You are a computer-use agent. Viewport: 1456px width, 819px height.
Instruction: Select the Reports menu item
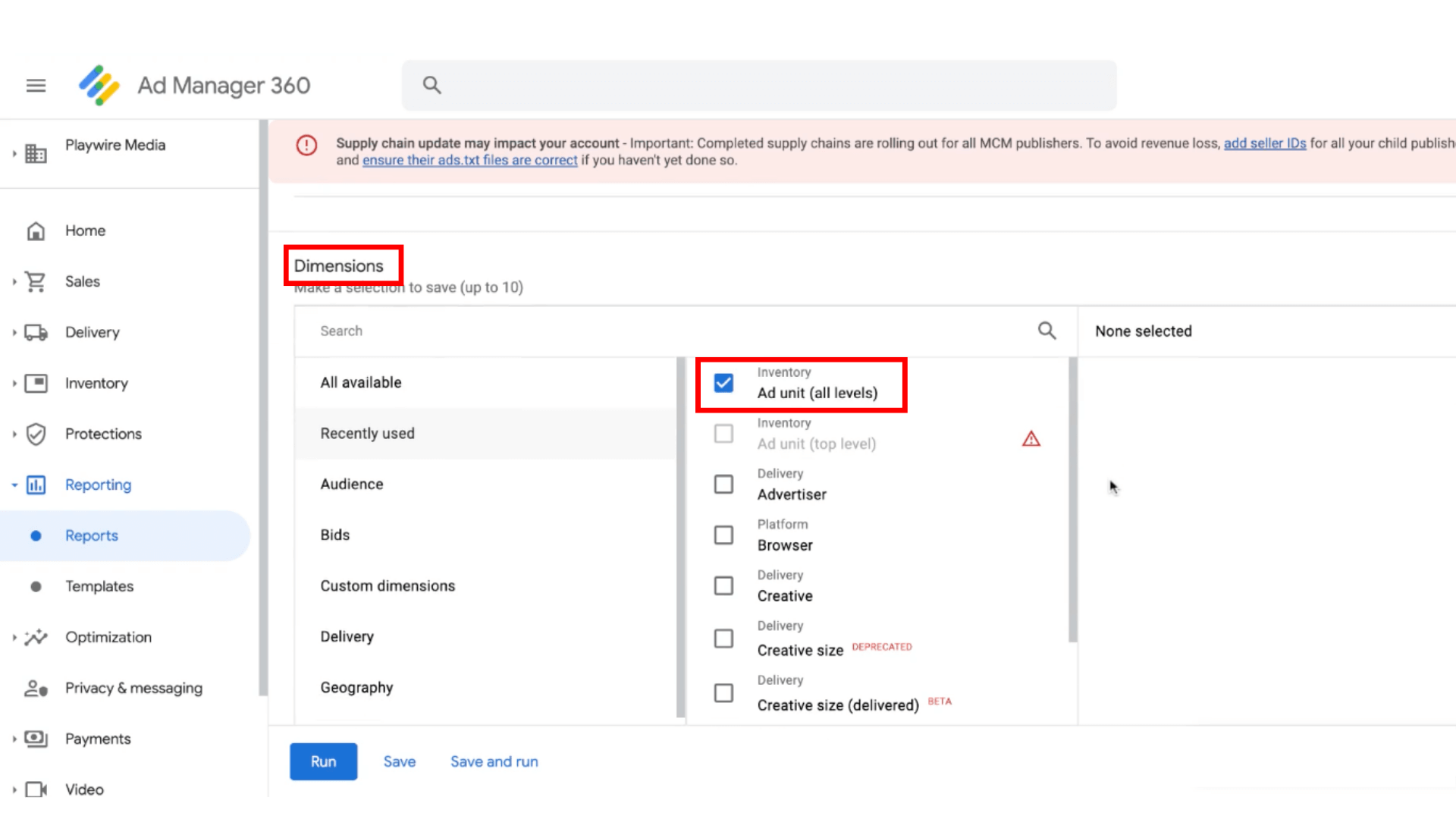coord(91,535)
